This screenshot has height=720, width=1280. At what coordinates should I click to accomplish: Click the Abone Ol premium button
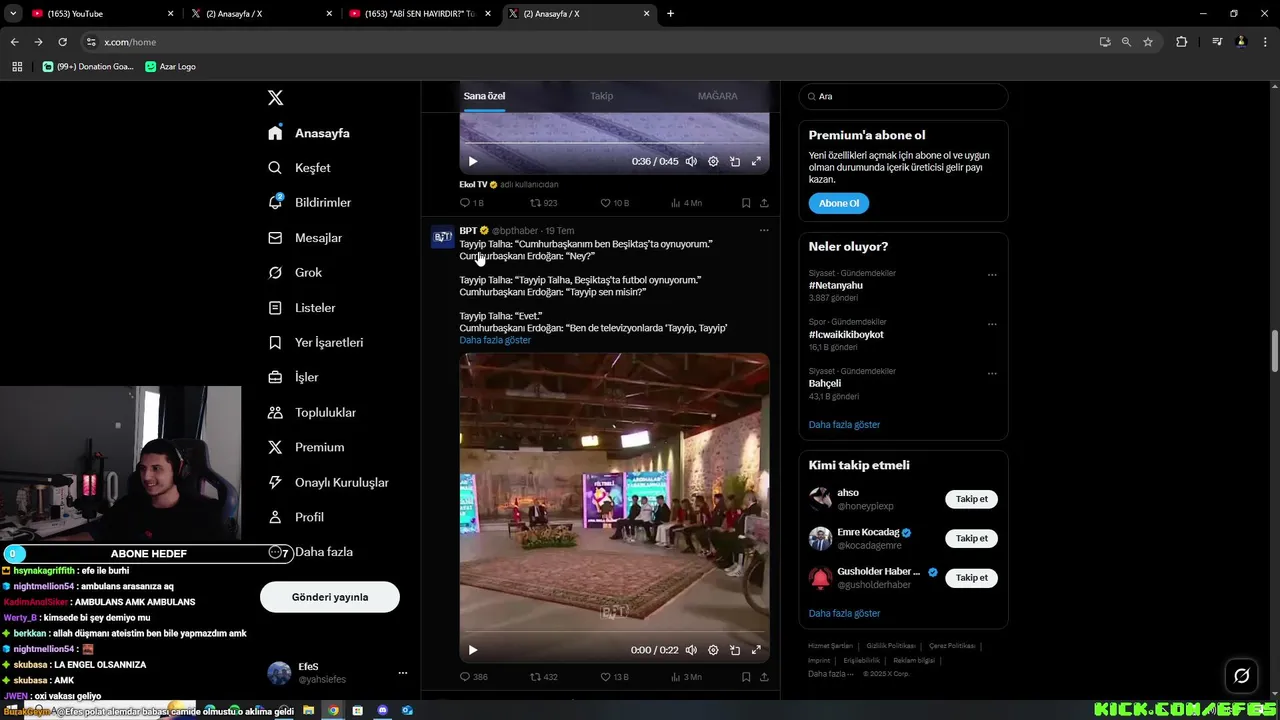coord(839,203)
